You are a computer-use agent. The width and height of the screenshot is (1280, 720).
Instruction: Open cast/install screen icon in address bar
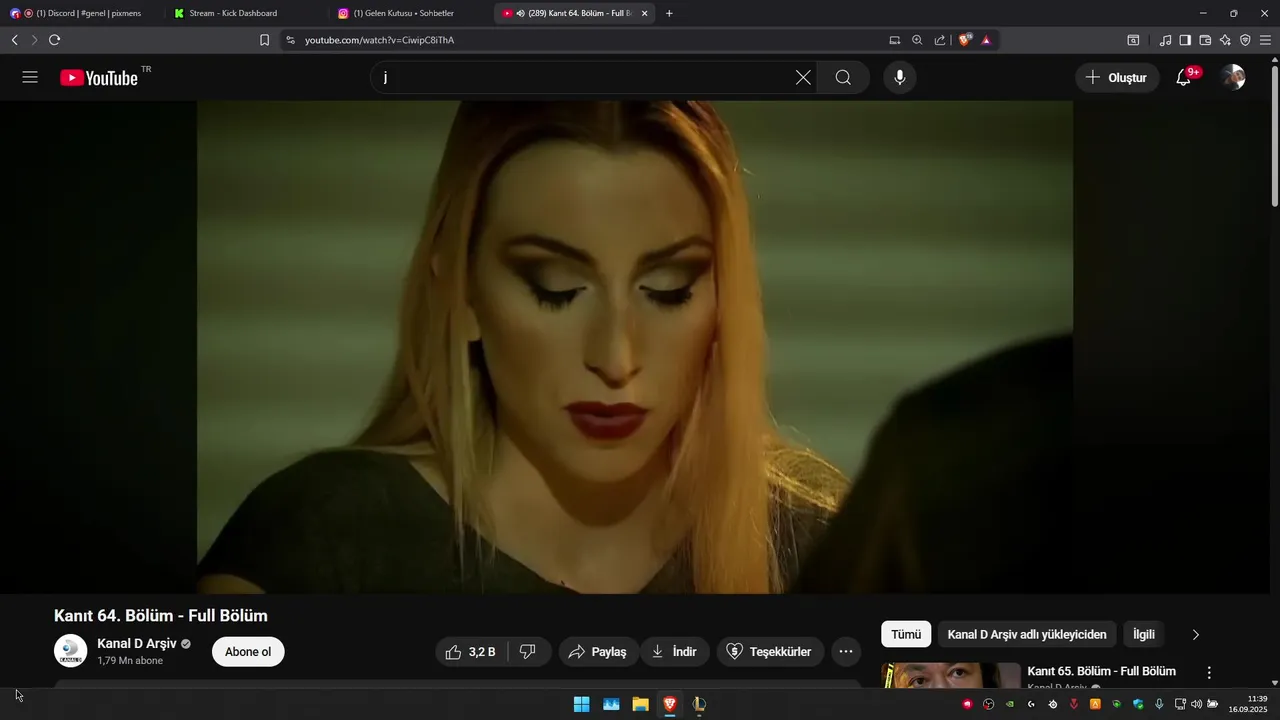pyautogui.click(x=895, y=40)
